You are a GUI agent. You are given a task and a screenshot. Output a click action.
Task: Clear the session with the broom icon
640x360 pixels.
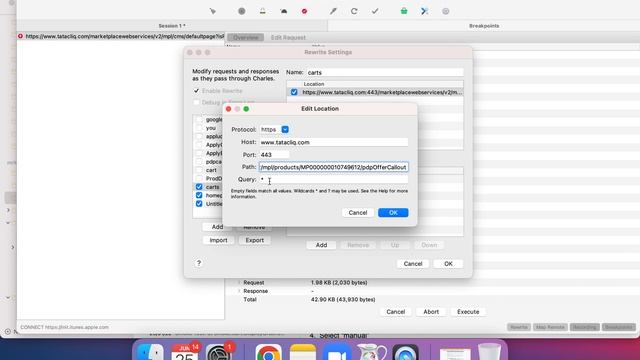pos(213,11)
